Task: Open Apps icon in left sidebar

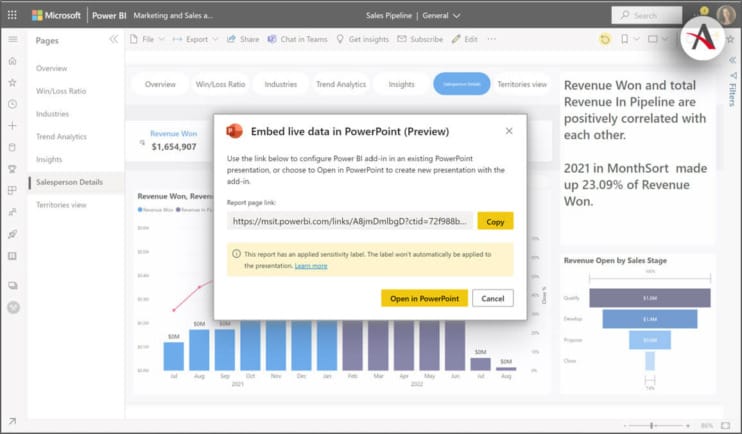Action: pos(13,190)
